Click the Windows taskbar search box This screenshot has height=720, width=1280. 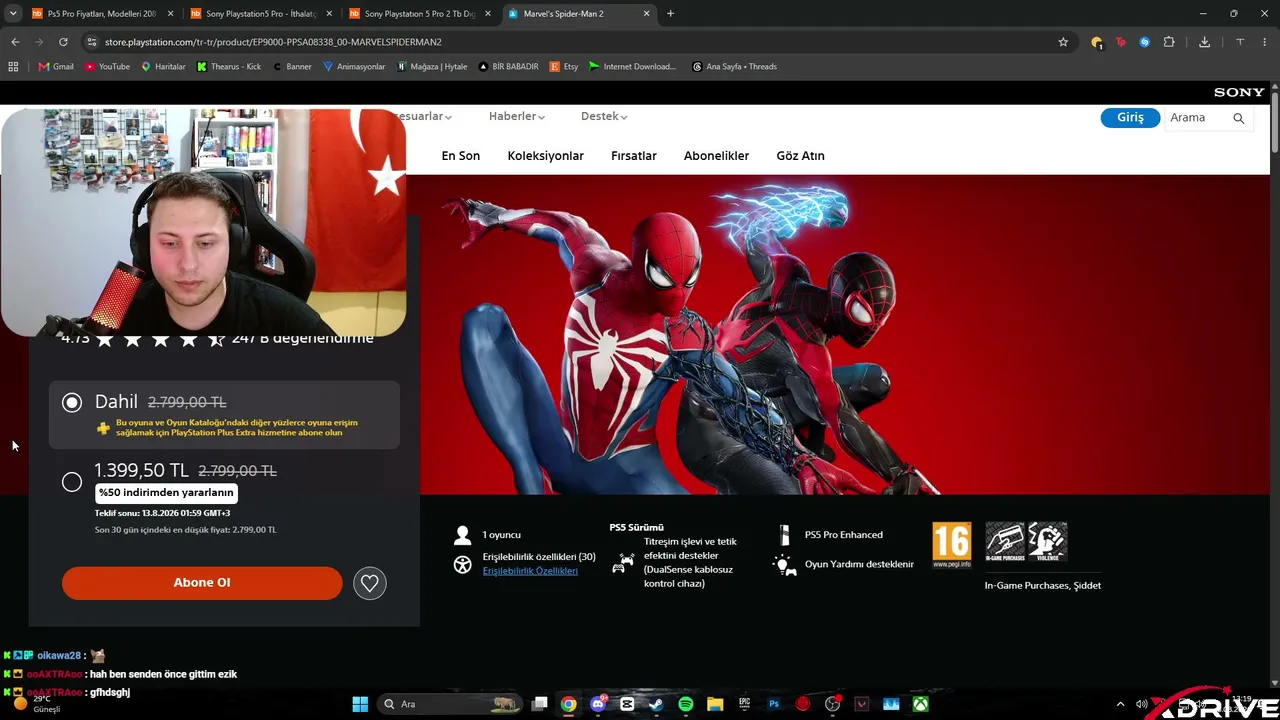[450, 704]
